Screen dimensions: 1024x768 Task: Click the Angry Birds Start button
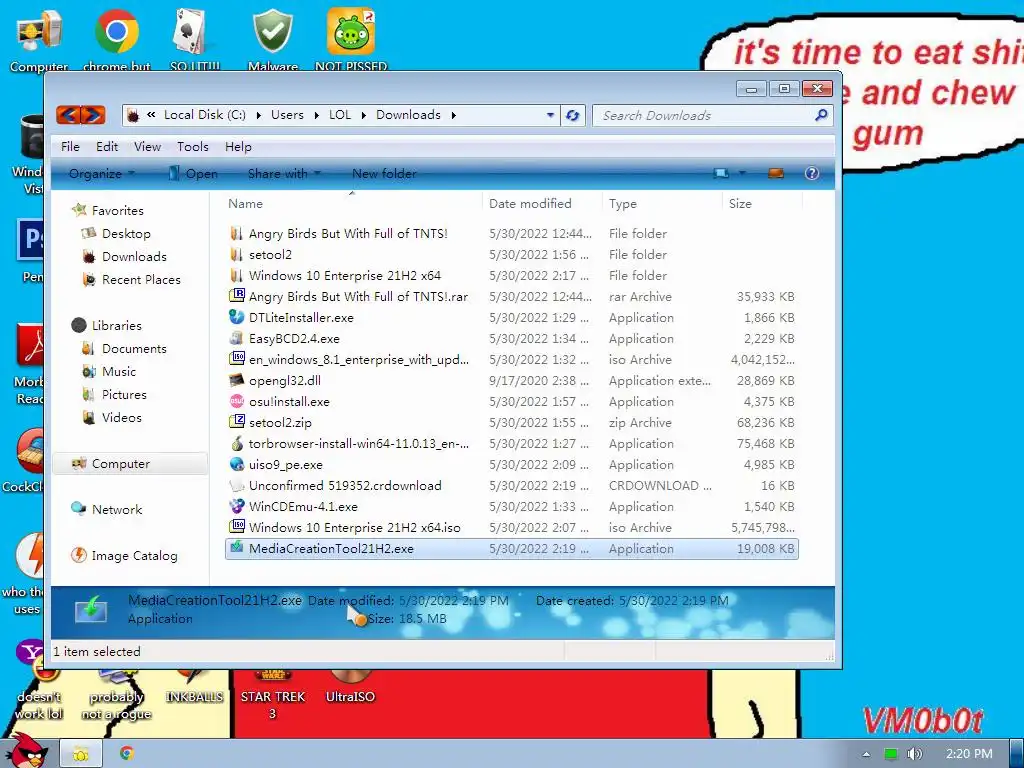[x=26, y=750]
